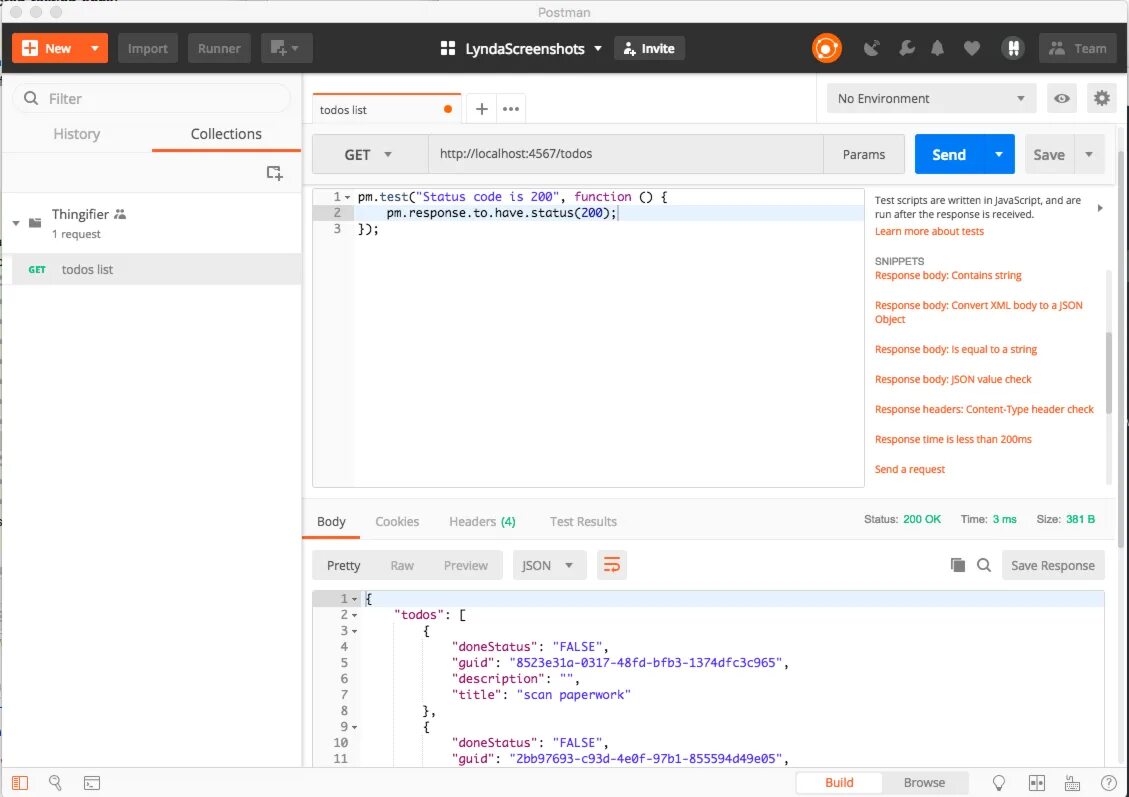The width and height of the screenshot is (1129, 797).
Task: Select the Pretty response view
Action: [x=343, y=565]
